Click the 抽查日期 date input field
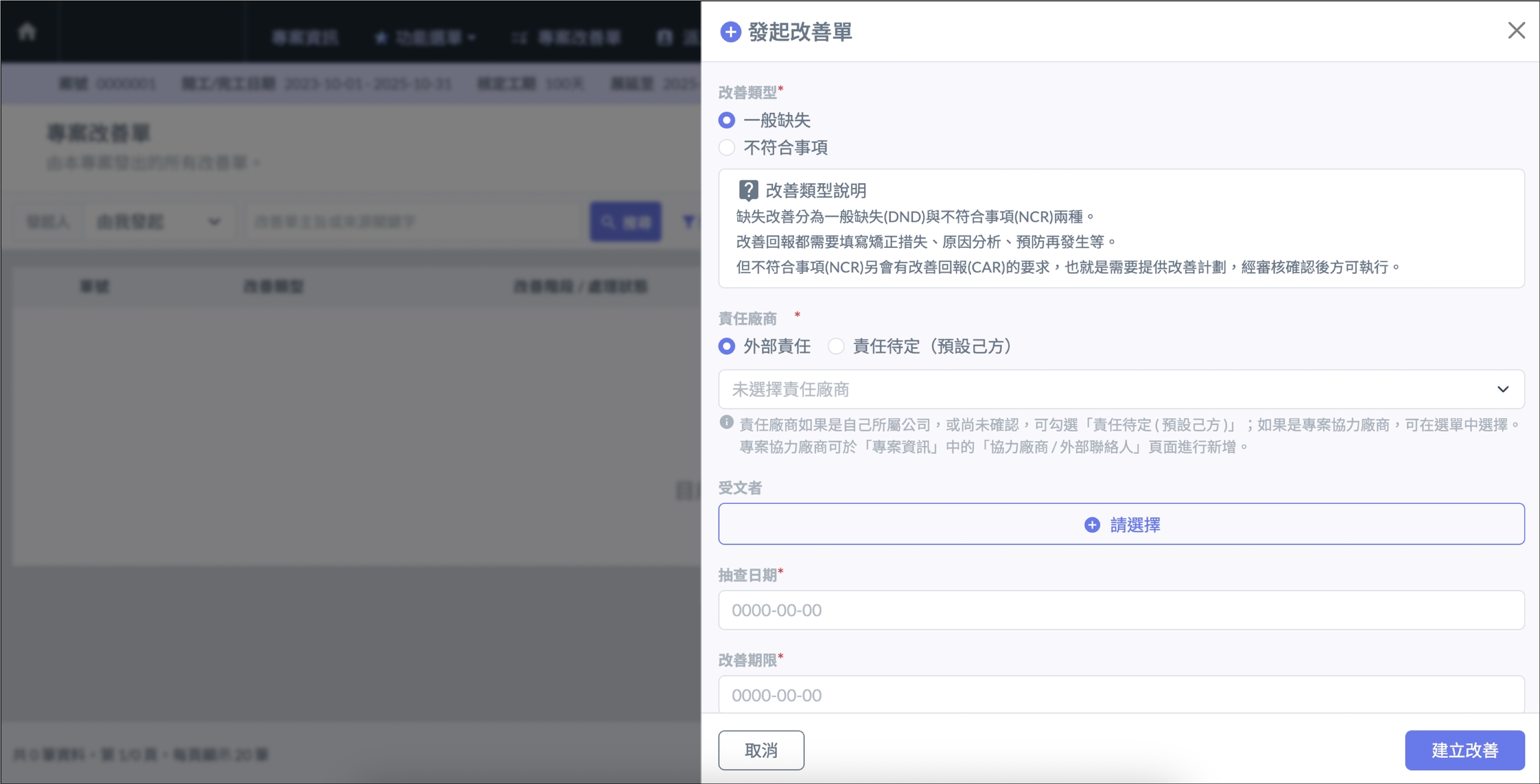This screenshot has height=784, width=1540. (1121, 610)
